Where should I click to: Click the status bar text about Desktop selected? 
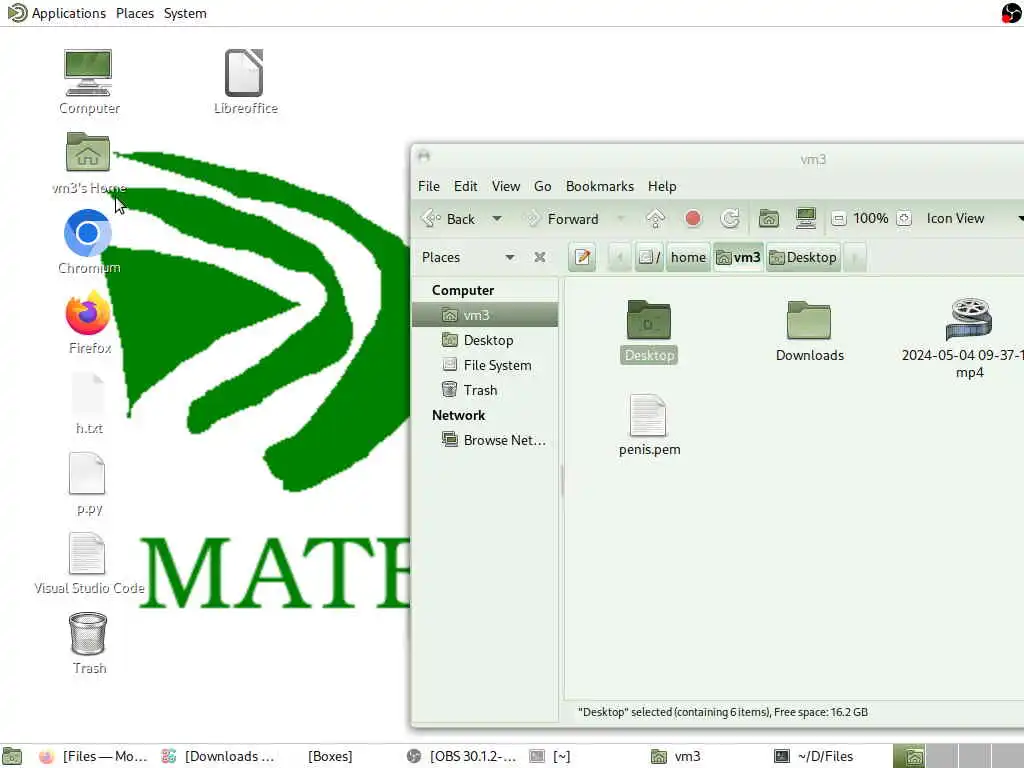723,712
